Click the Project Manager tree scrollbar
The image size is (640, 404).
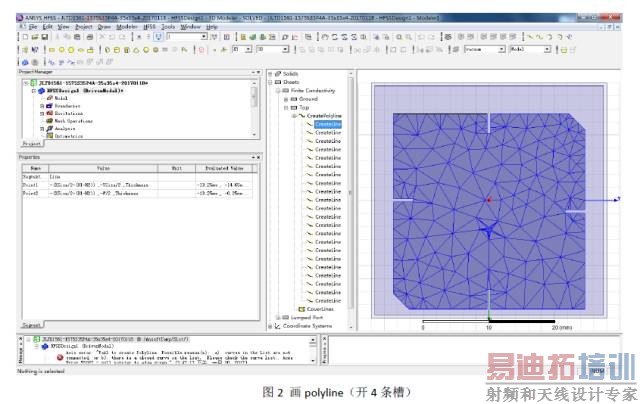(x=255, y=109)
